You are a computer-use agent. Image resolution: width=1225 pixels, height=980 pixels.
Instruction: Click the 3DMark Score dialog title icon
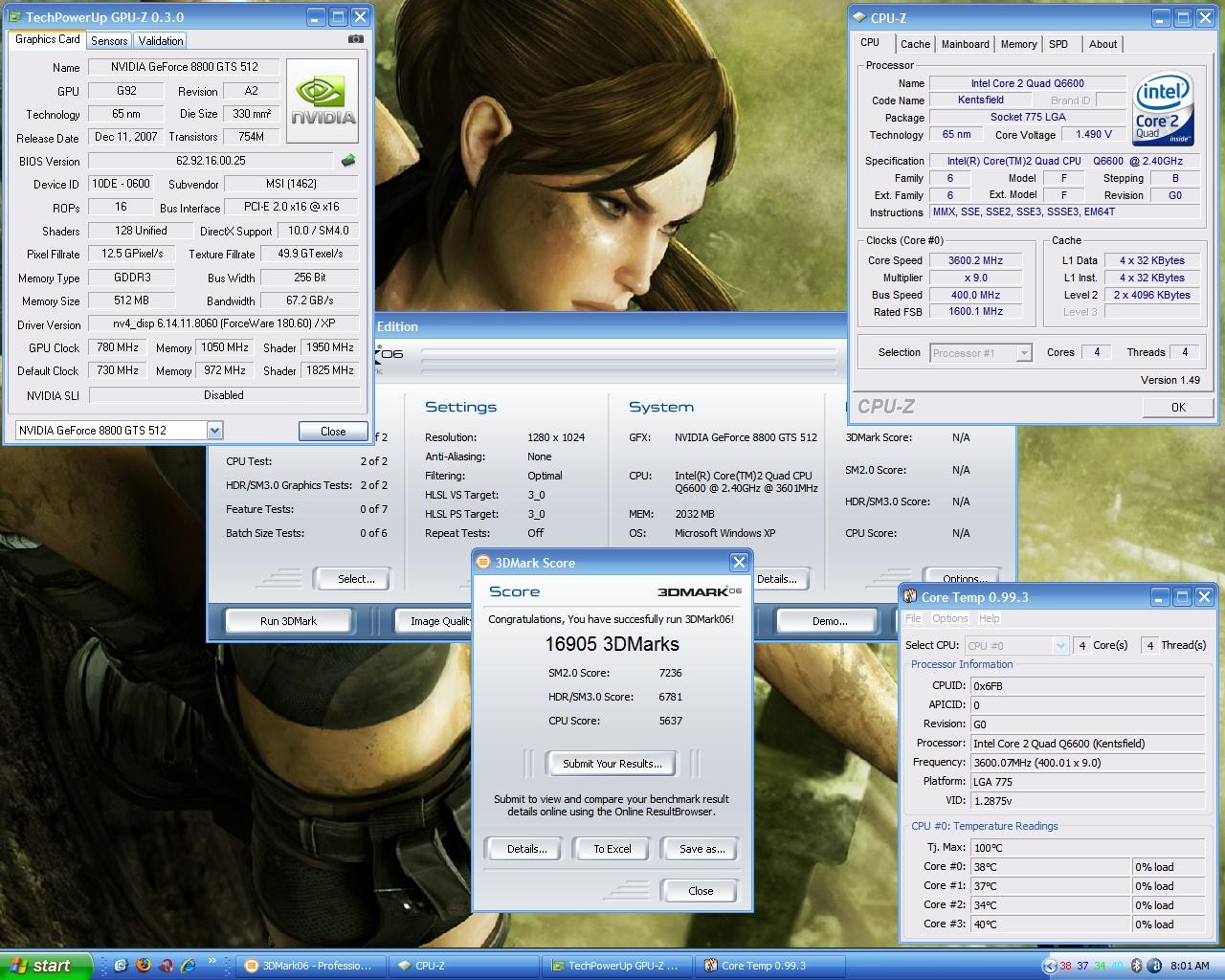(484, 562)
